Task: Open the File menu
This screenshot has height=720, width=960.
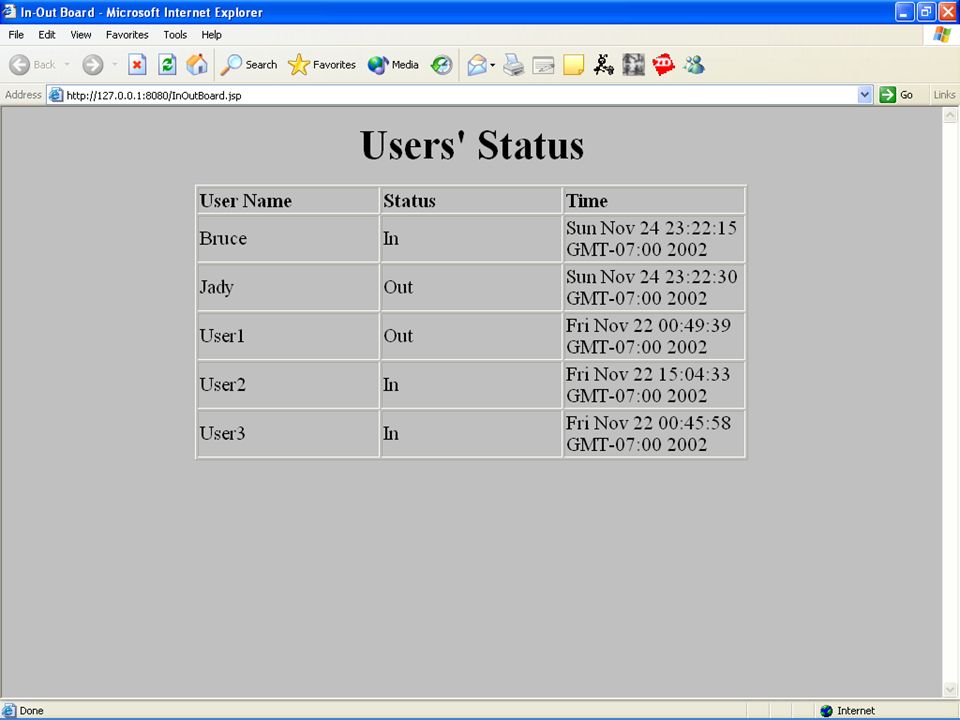Action: coord(16,35)
